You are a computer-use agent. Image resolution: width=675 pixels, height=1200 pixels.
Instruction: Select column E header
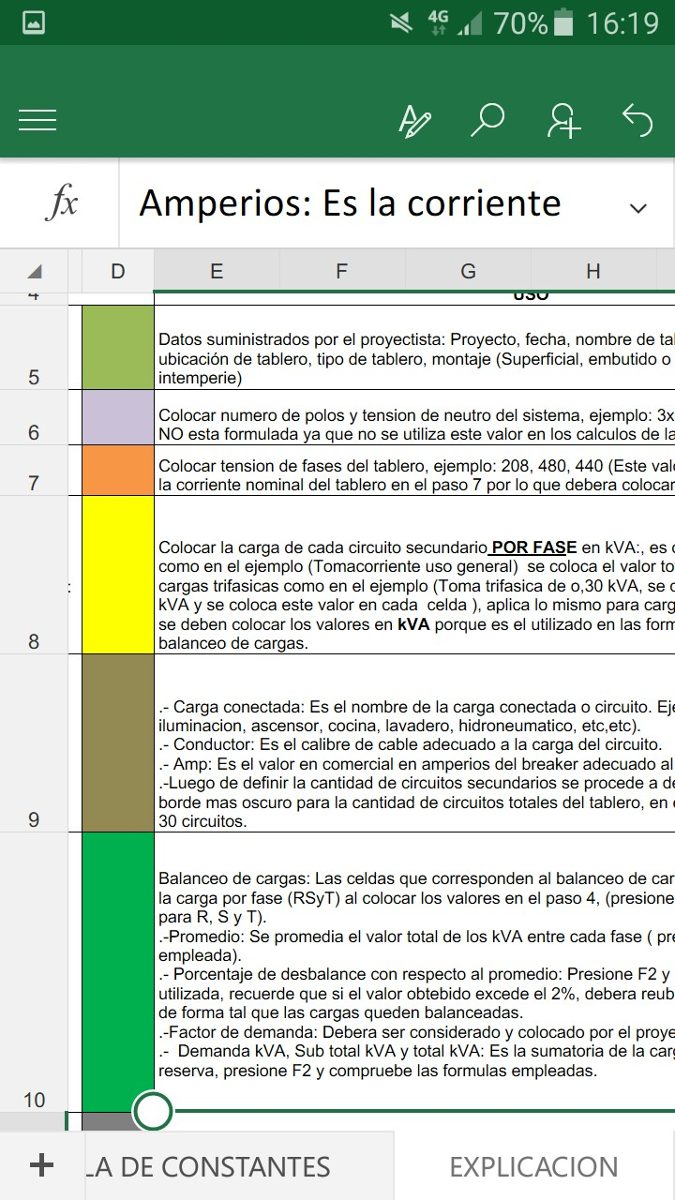pos(217,271)
